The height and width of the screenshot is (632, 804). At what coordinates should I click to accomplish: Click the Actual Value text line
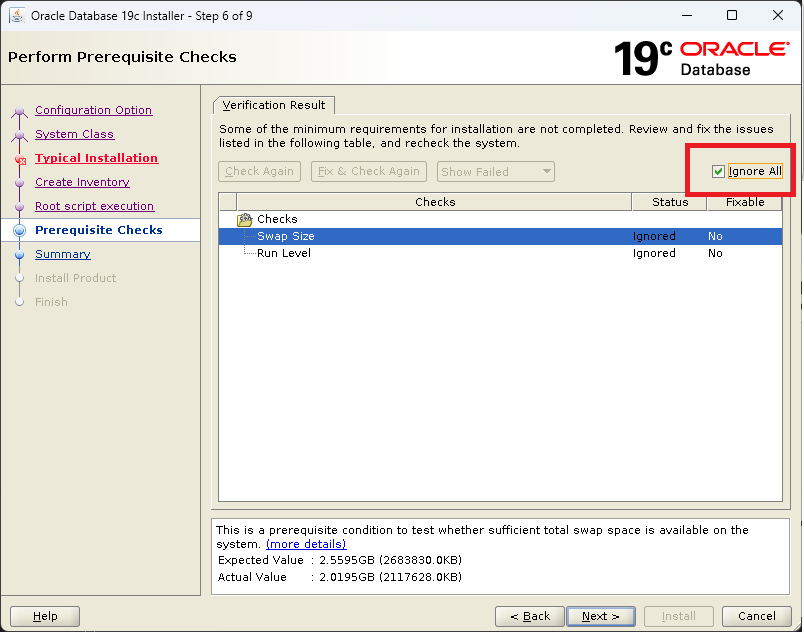pyautogui.click(x=339, y=577)
